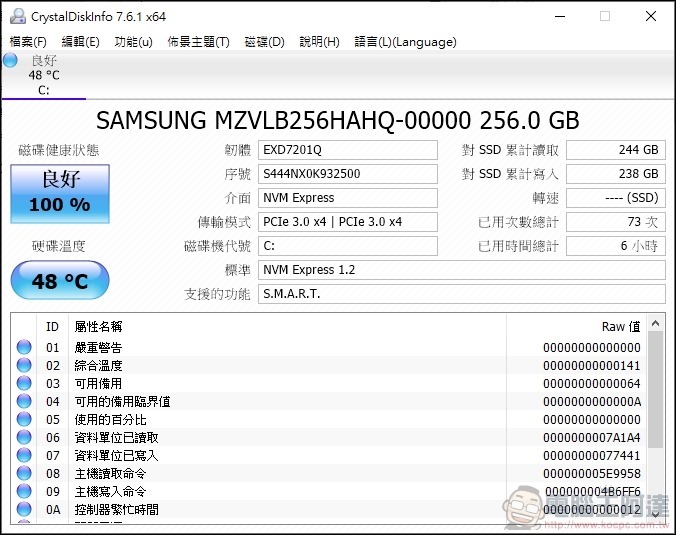This screenshot has width=676, height=535.
Task: Click the rotation rate value ---- (SSD)
Action: click(x=616, y=198)
